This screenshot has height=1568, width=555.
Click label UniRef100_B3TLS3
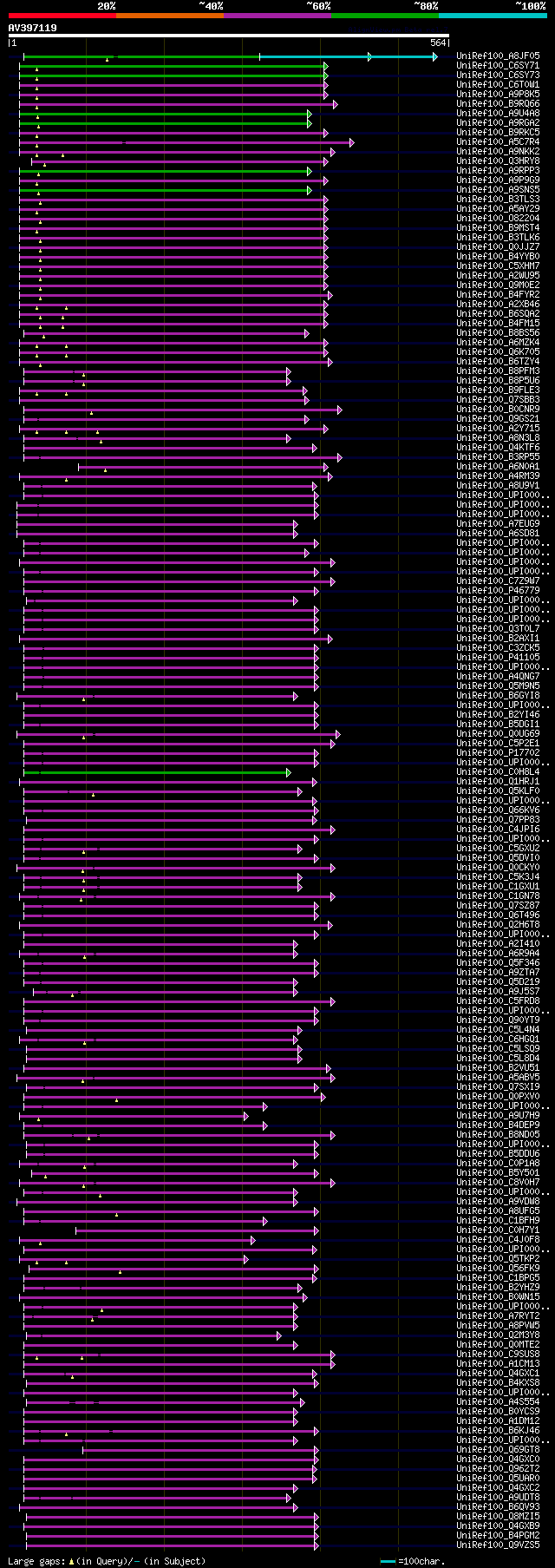(x=498, y=200)
